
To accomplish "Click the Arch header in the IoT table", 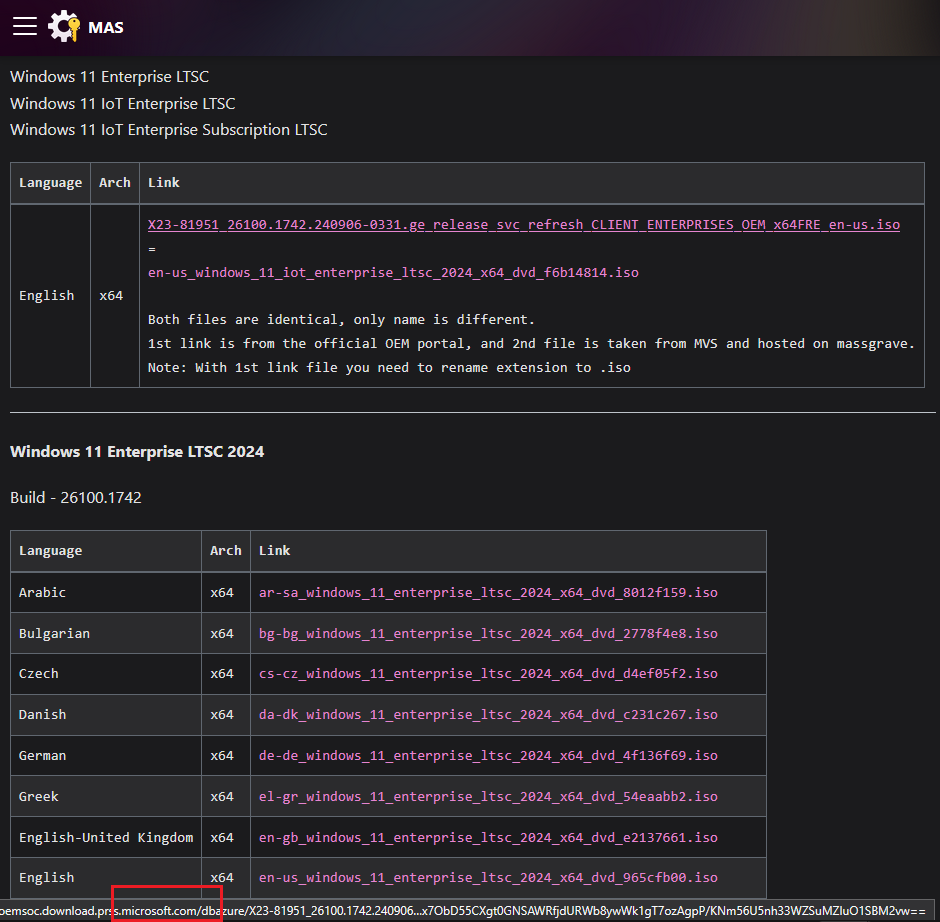I will click(x=115, y=183).
